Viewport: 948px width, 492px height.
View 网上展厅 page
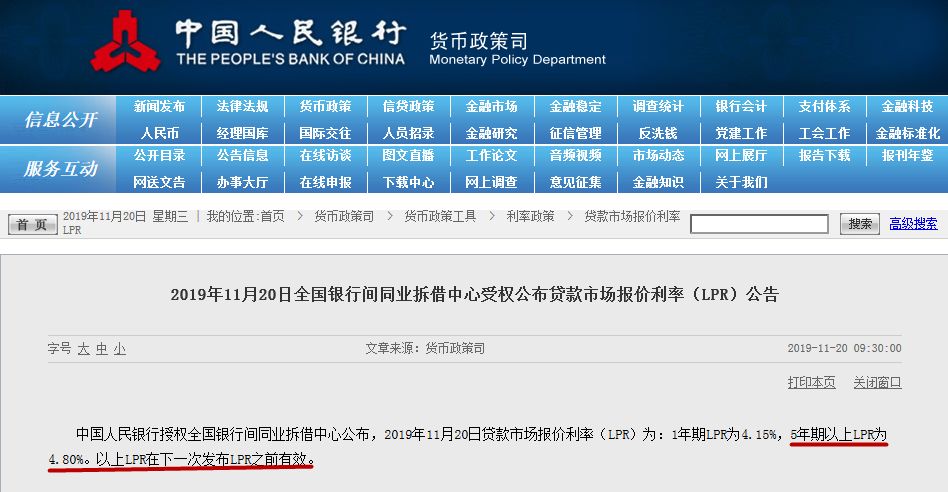pos(741,155)
